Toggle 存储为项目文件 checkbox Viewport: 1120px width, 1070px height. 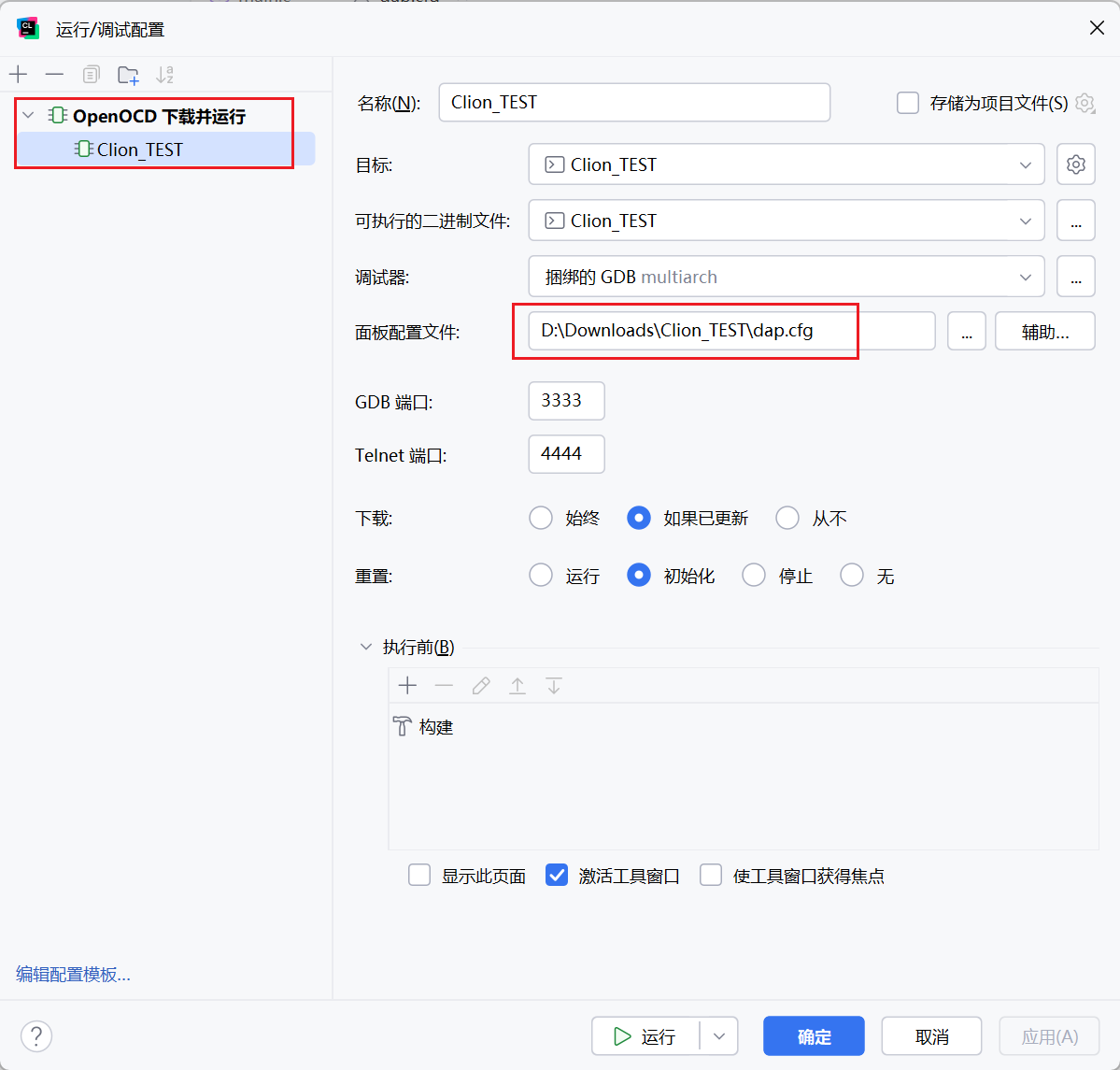click(x=907, y=103)
